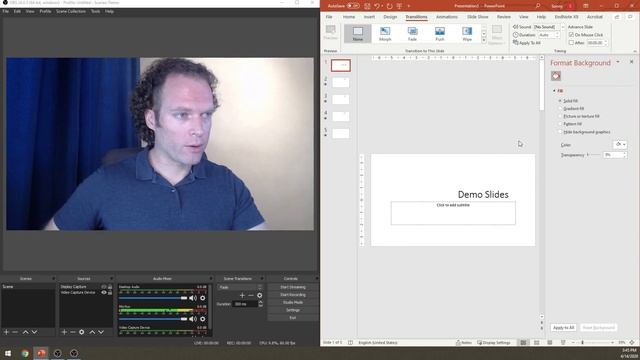Mute the Mic/Aux speaker icon in OBS
Image resolution: width=640 pixels, height=360 pixels.
(x=193, y=319)
